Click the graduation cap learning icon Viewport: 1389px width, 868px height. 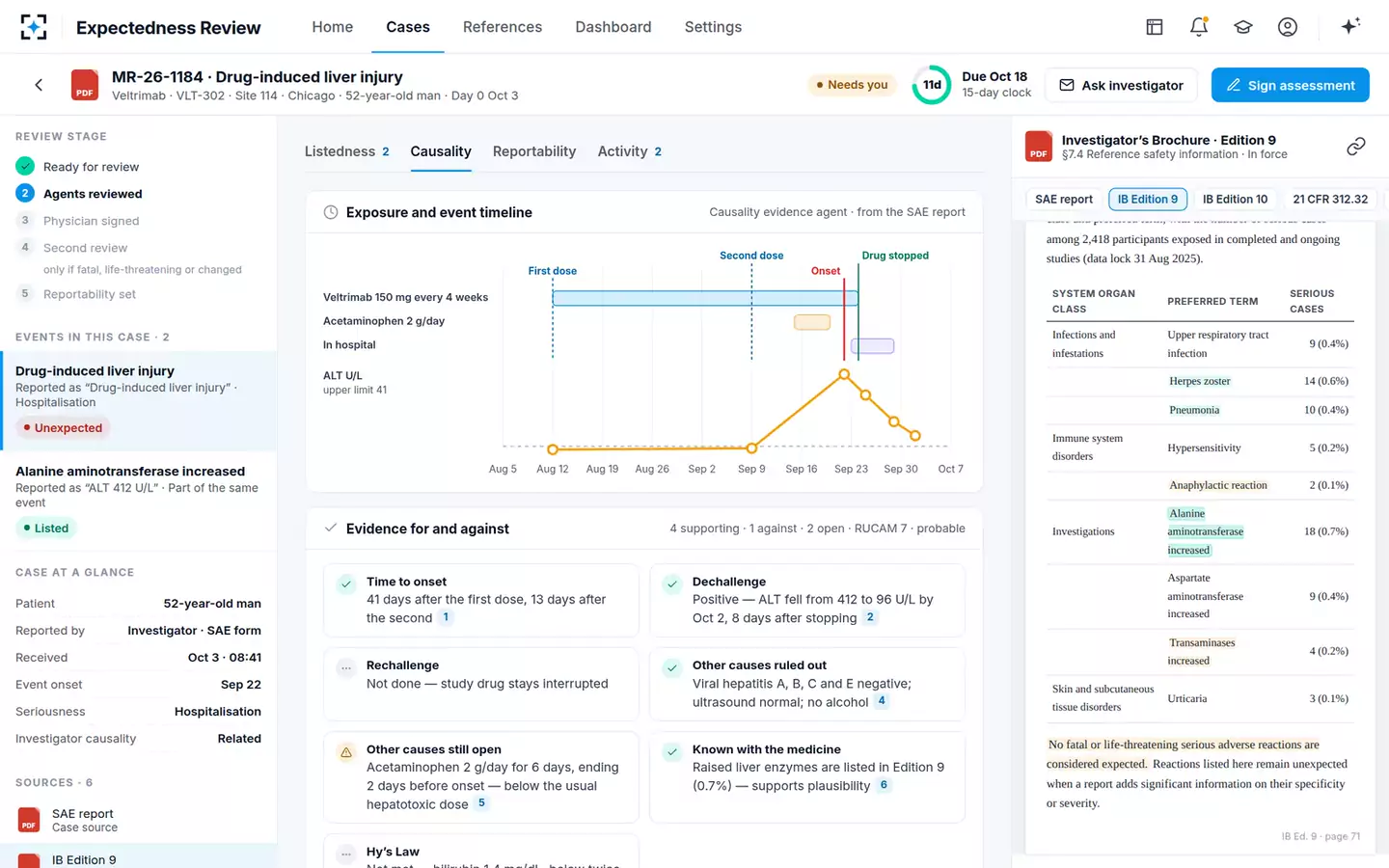1243,27
